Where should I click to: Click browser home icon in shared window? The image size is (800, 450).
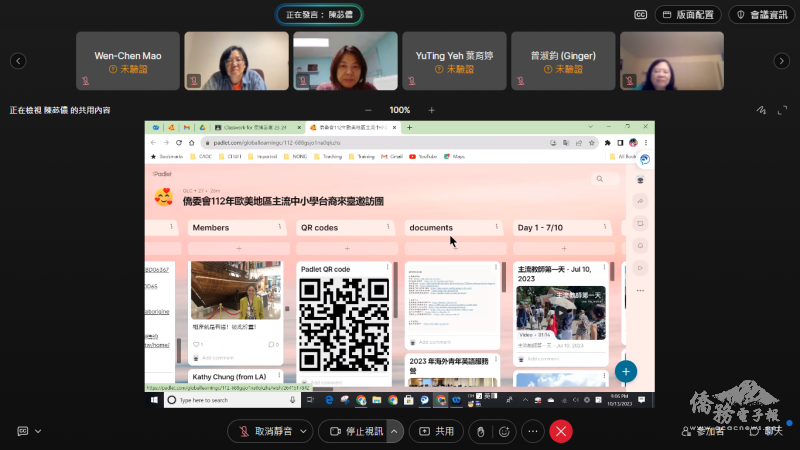(192, 143)
